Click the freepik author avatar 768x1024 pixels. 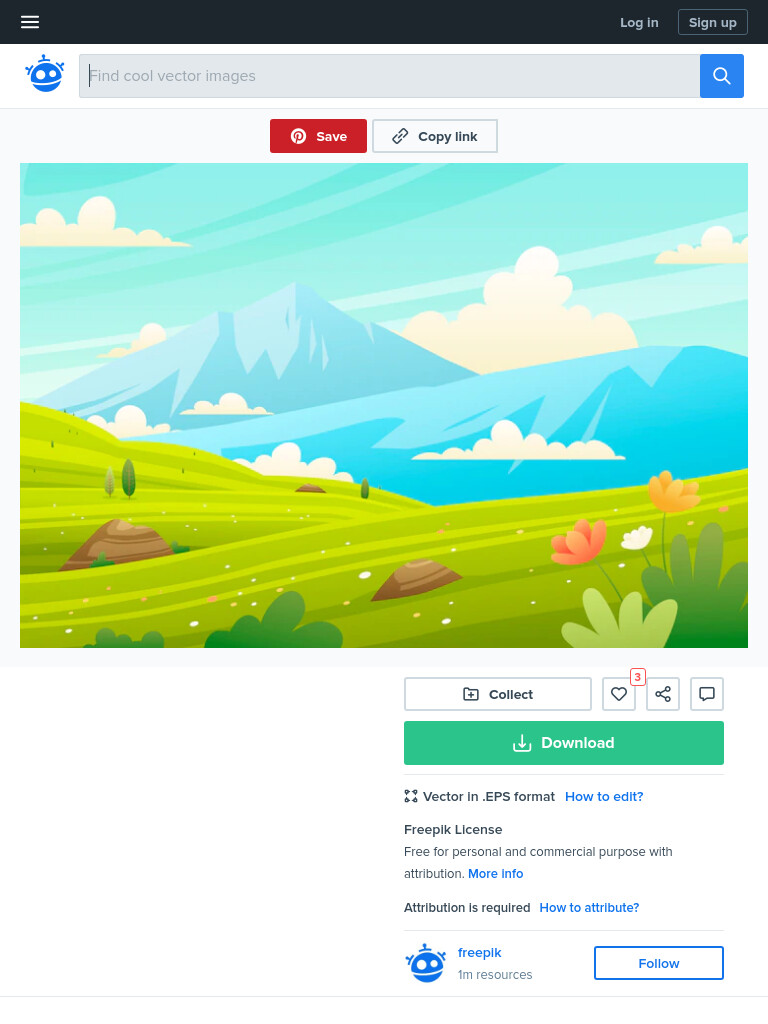click(426, 963)
